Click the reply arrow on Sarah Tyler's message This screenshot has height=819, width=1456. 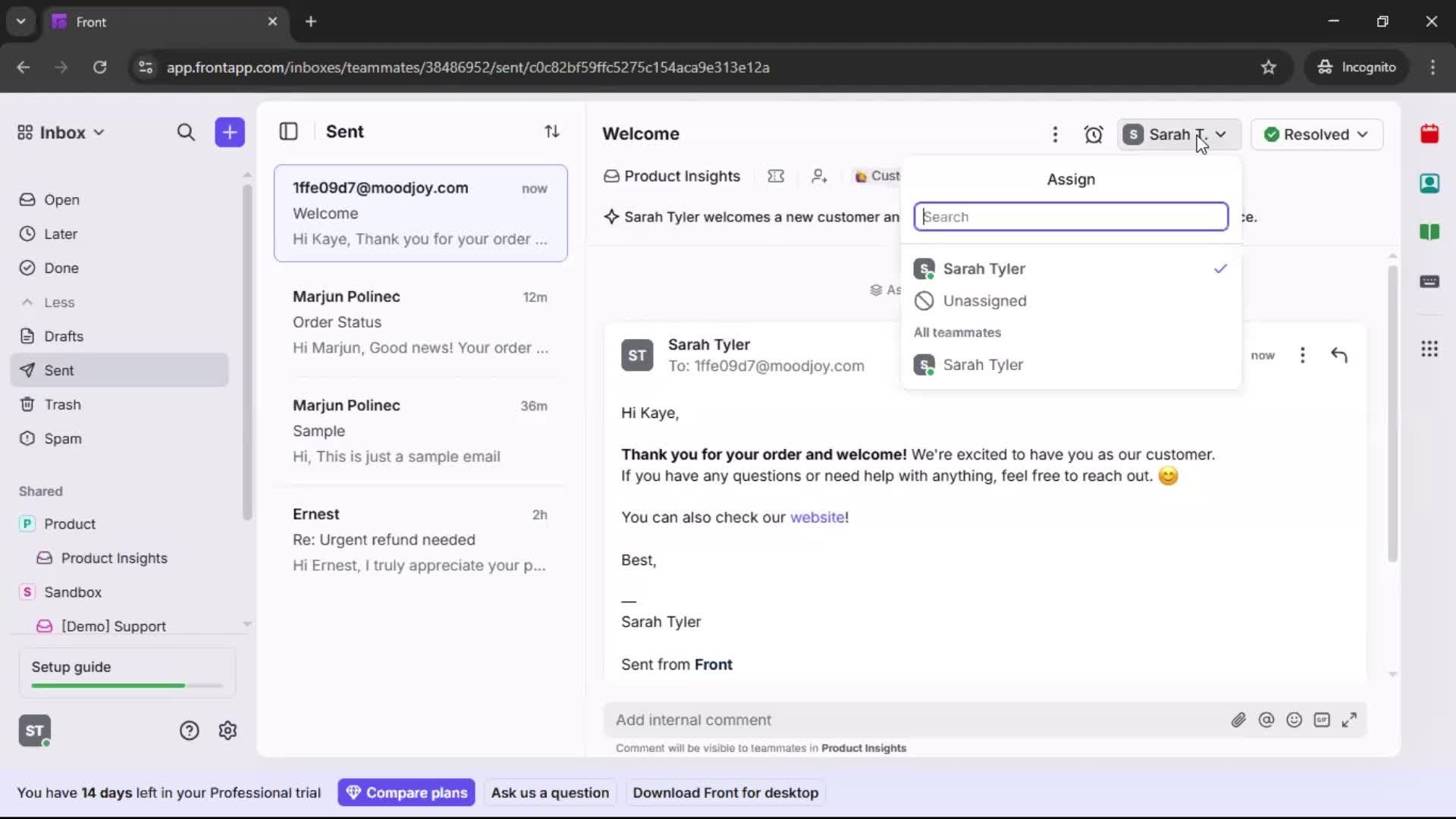1339,355
